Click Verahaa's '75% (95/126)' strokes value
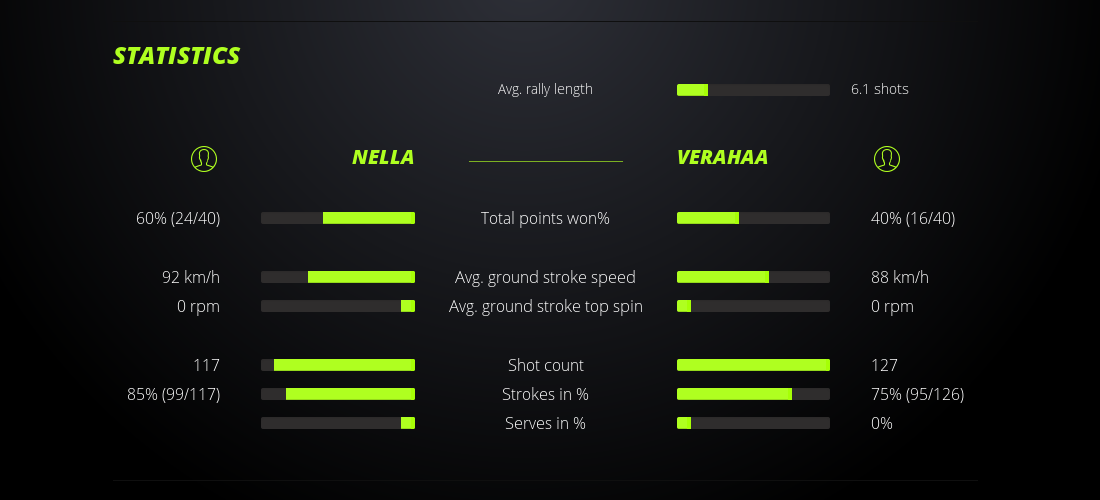Viewport: 1100px width, 500px height. [917, 394]
